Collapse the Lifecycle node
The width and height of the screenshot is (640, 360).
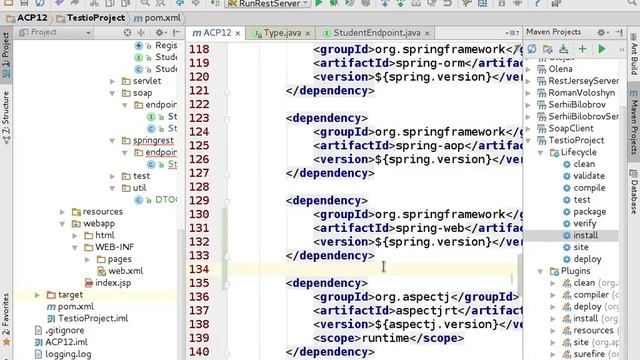click(540, 153)
